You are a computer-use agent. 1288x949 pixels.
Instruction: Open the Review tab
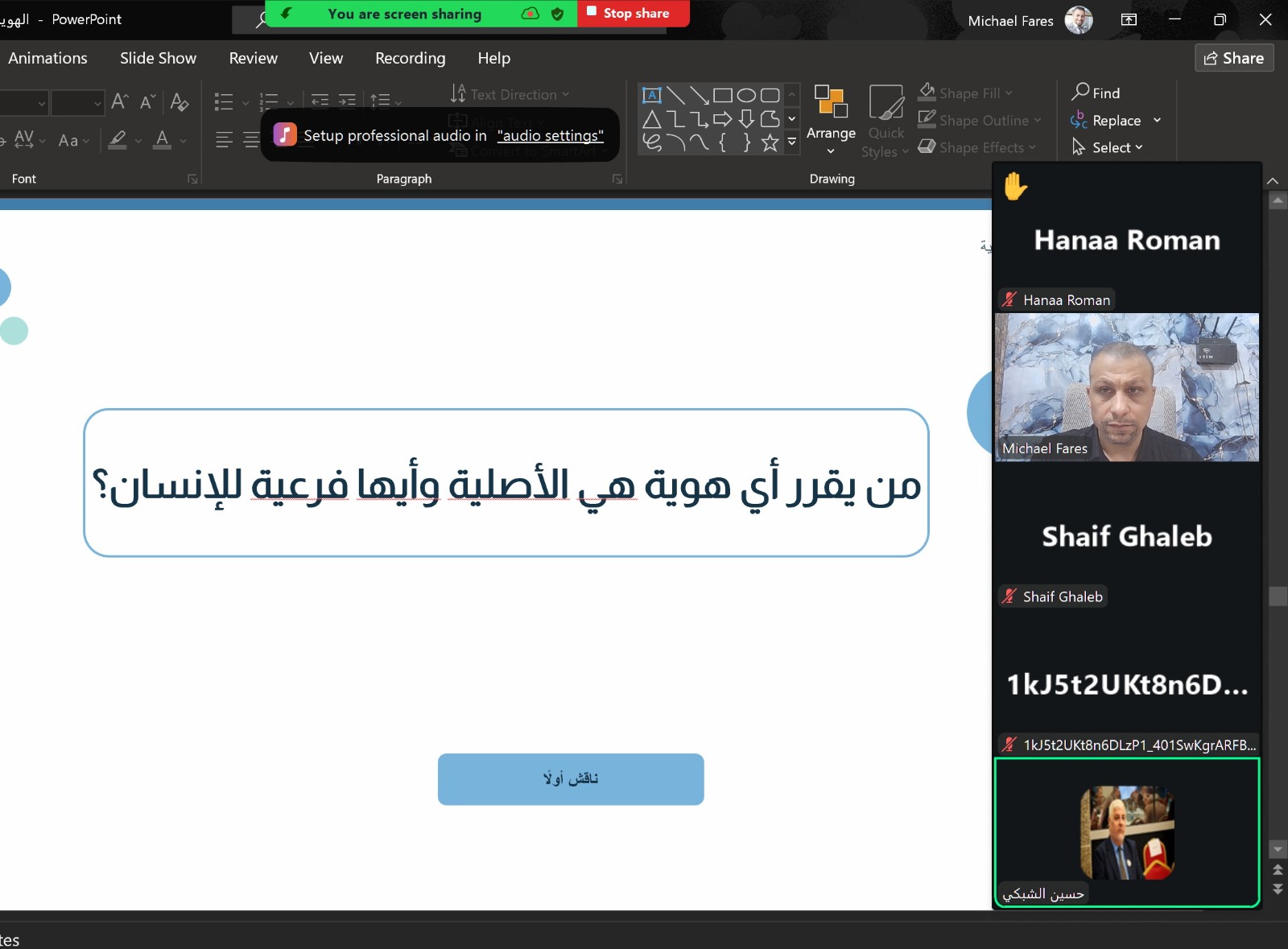(x=253, y=58)
